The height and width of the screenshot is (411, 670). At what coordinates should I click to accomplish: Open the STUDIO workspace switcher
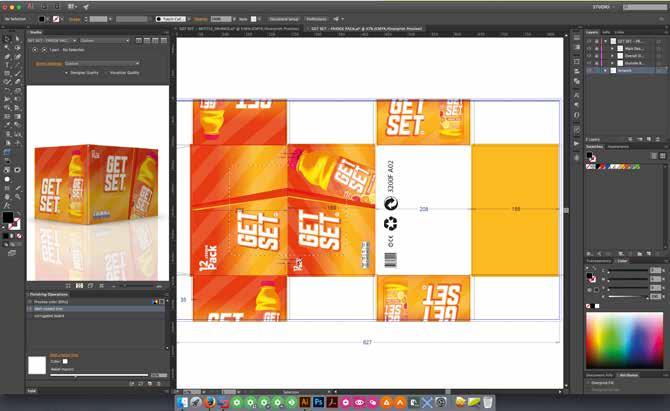[x=603, y=7]
